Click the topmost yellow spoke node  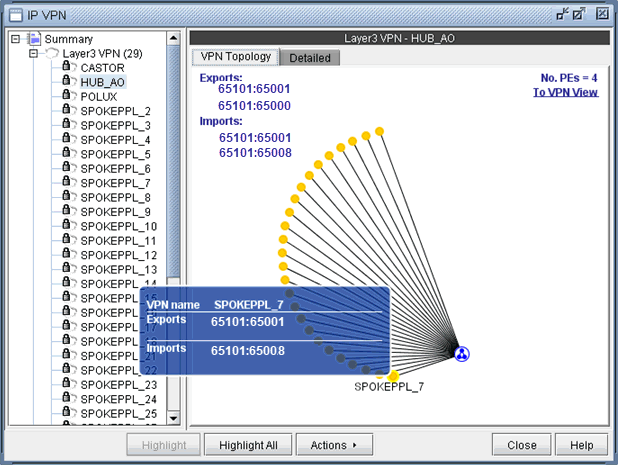pyautogui.click(x=379, y=131)
